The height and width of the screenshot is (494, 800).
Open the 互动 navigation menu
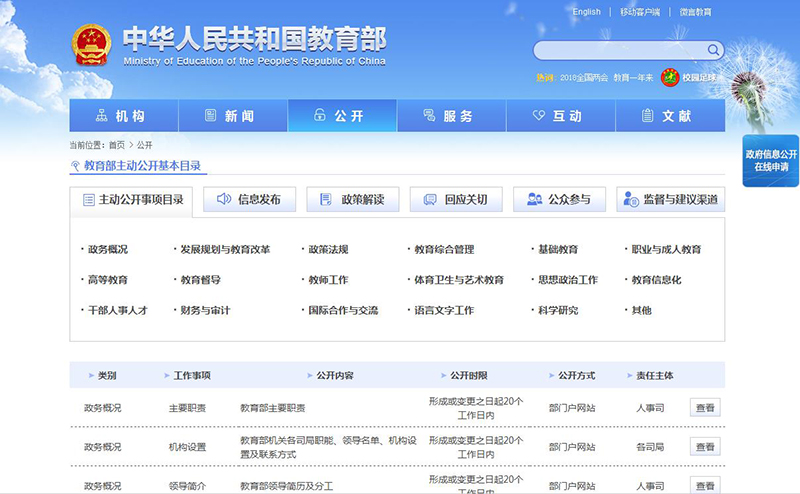tap(560, 116)
